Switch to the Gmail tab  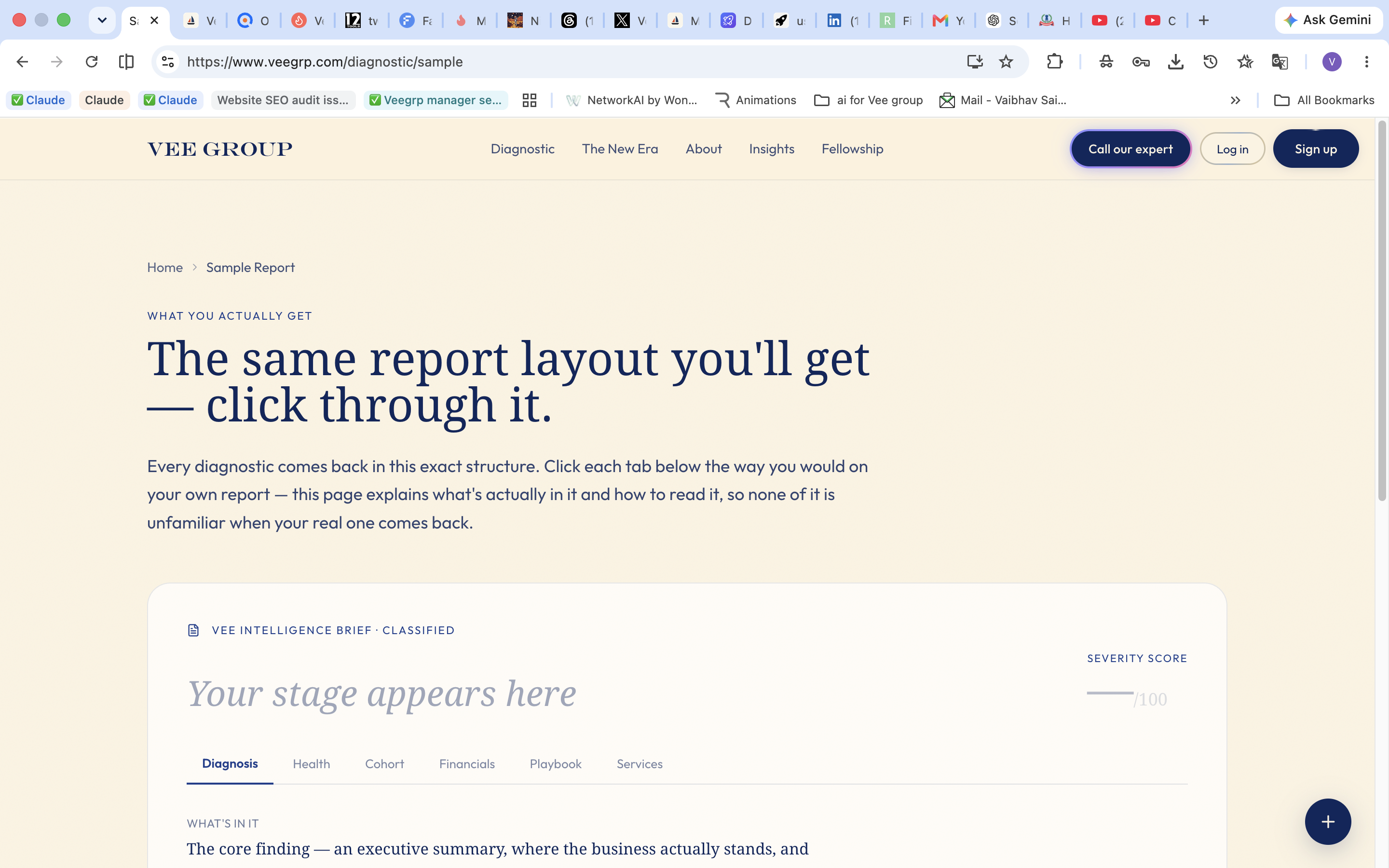pos(949,21)
